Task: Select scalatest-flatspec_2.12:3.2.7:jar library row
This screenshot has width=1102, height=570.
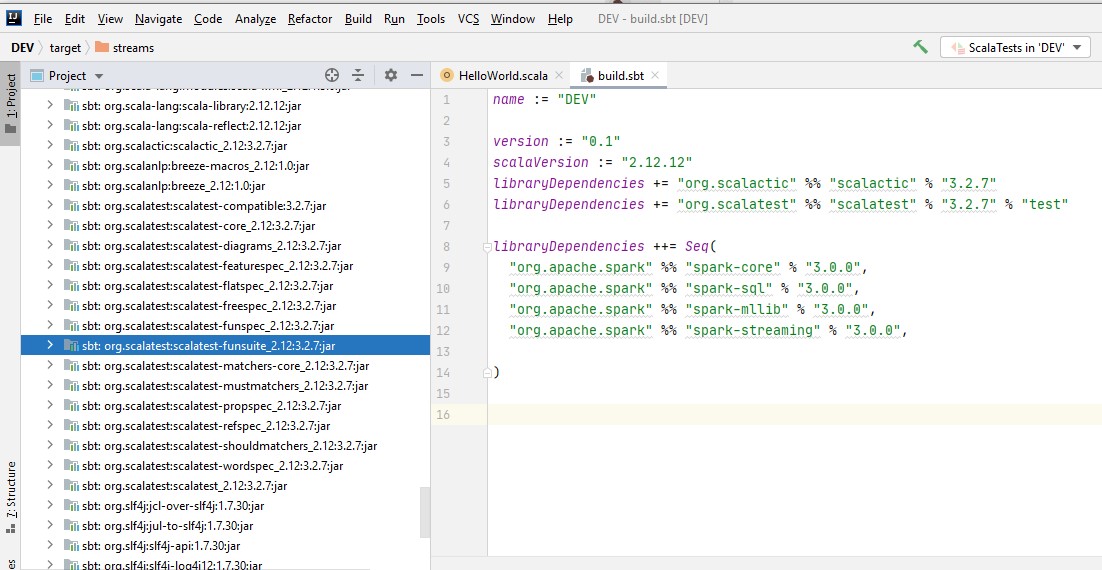Action: coord(225,285)
